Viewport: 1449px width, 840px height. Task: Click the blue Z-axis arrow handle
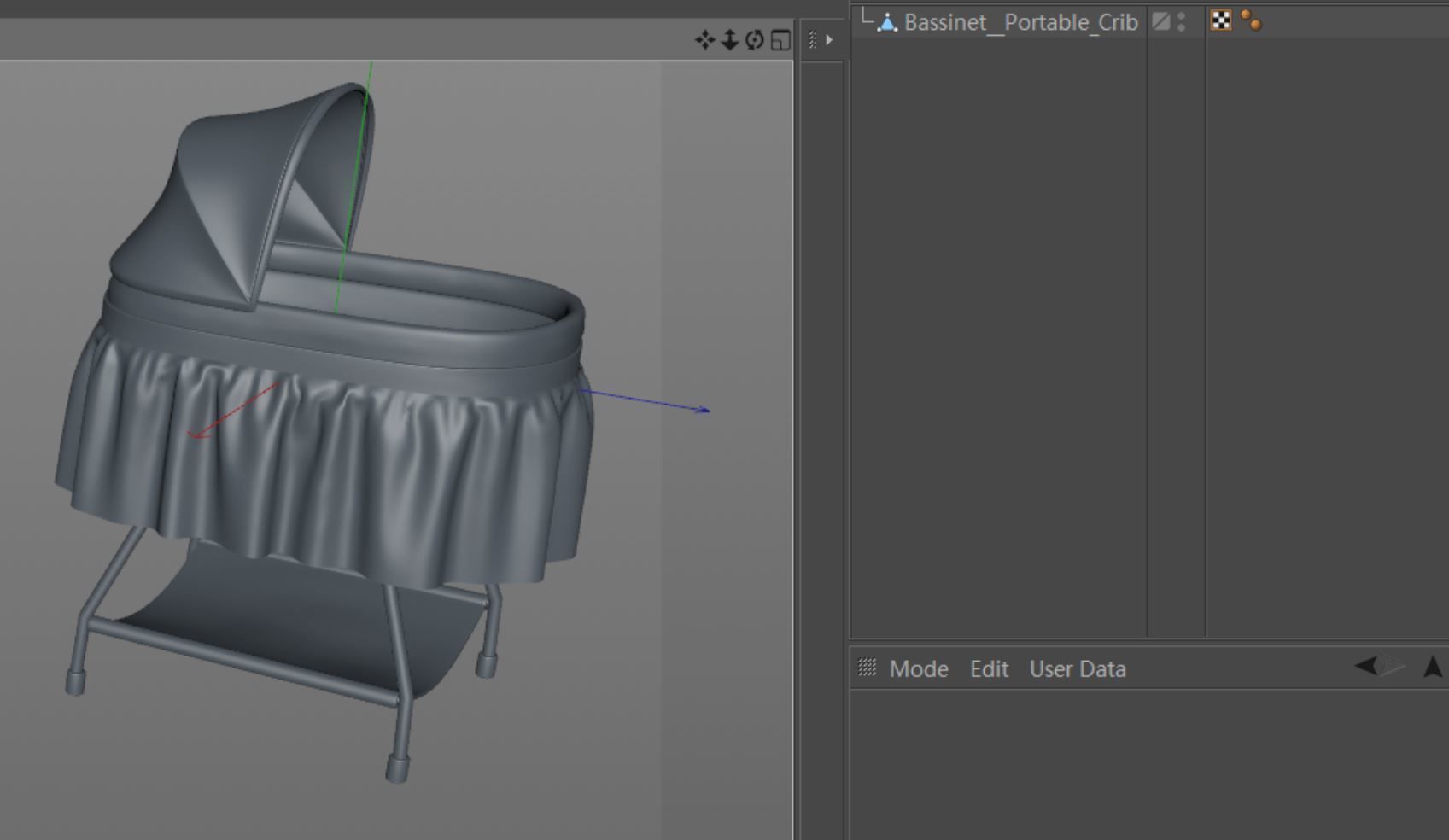[703, 410]
